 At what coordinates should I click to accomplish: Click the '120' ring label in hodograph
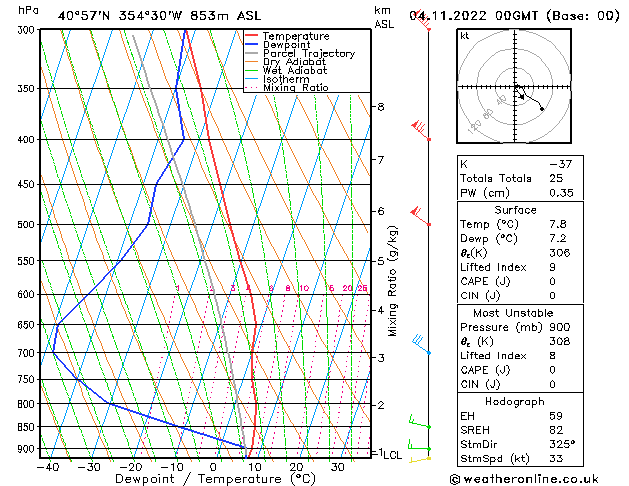(475, 126)
